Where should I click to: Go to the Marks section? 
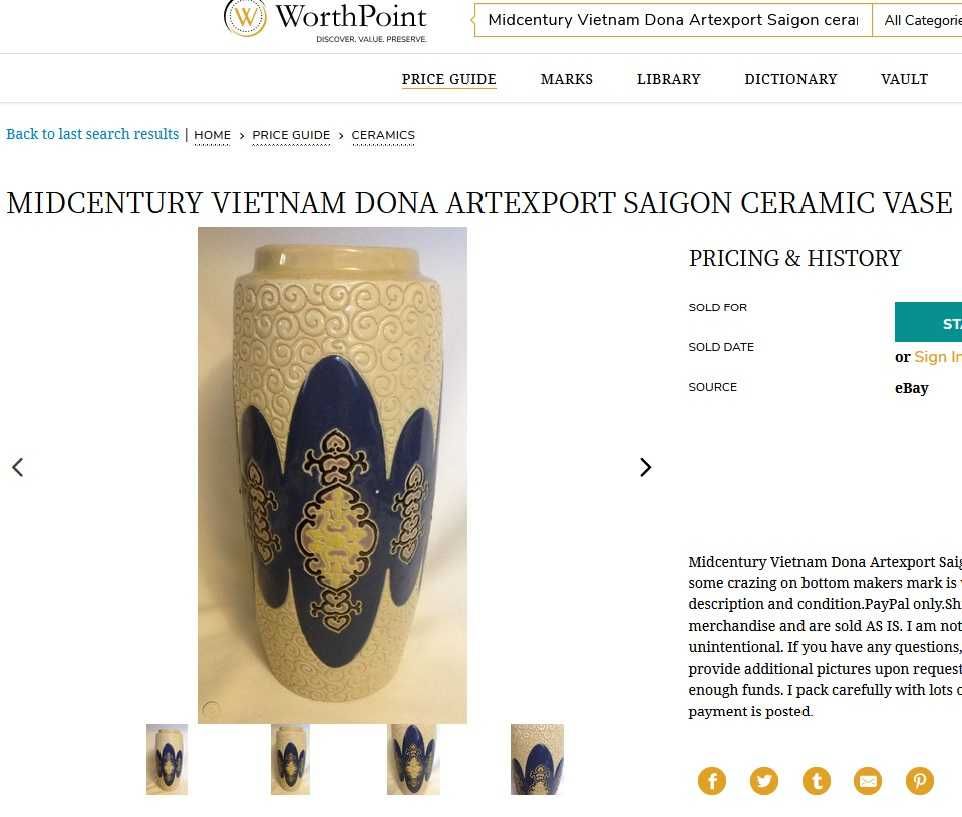[567, 79]
